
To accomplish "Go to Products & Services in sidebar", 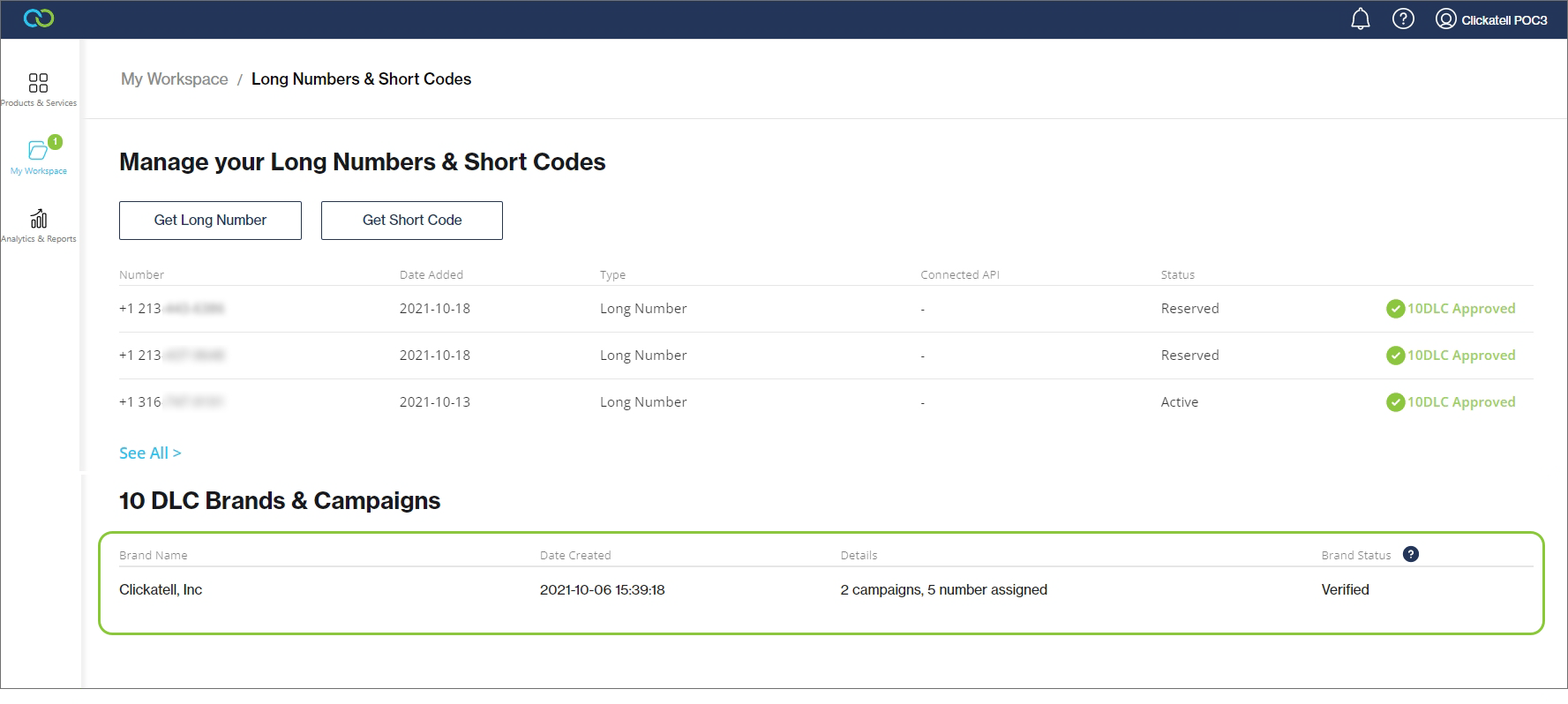I will (39, 90).
